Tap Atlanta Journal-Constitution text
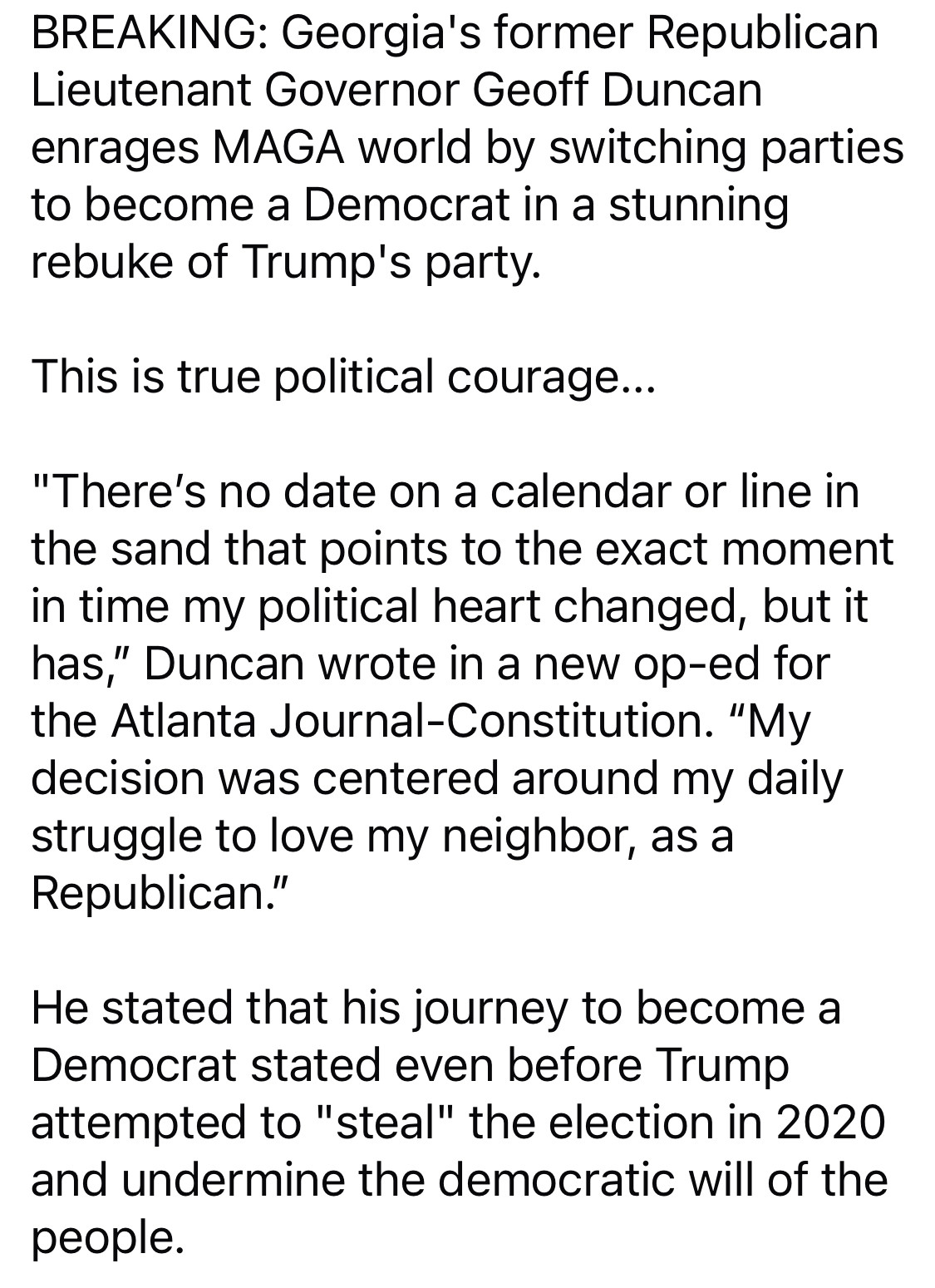Viewport: 935px width, 1288px height. tap(406, 721)
